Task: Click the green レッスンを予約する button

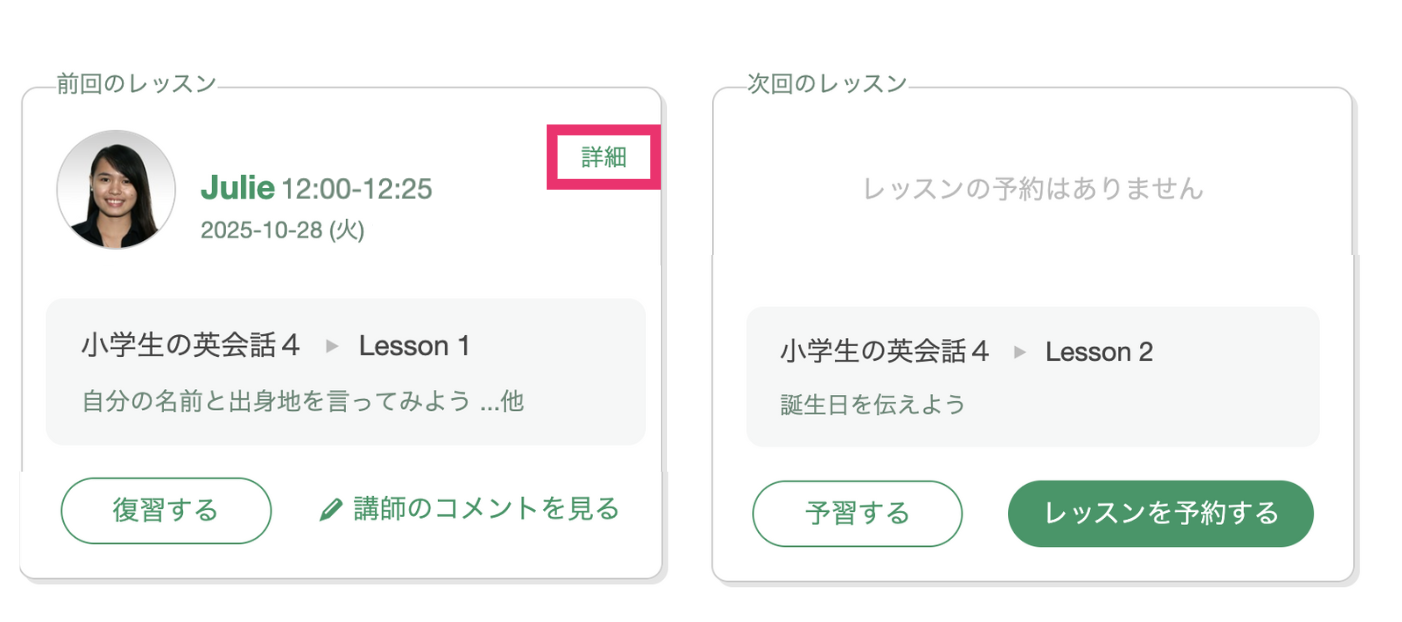Action: pyautogui.click(x=1160, y=514)
